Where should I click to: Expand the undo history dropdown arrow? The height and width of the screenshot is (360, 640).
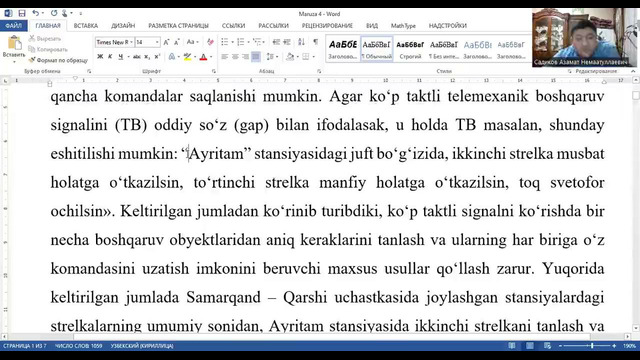[42, 13]
